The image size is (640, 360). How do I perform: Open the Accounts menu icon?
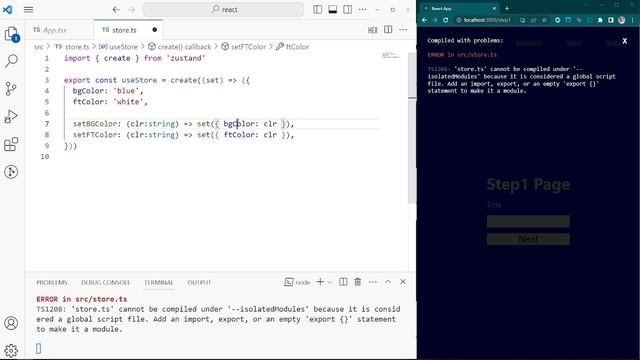[11, 323]
